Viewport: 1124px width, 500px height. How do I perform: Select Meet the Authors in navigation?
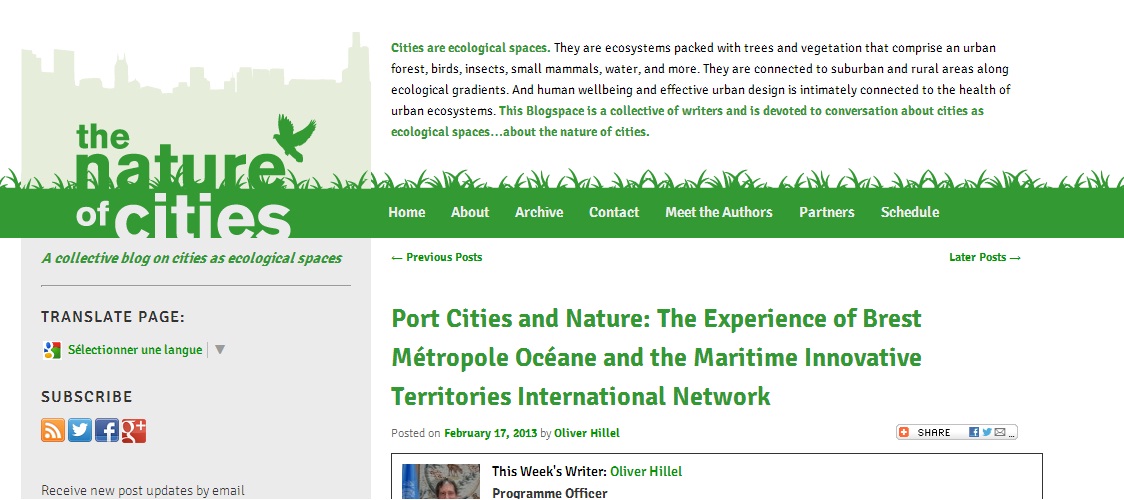(x=719, y=212)
